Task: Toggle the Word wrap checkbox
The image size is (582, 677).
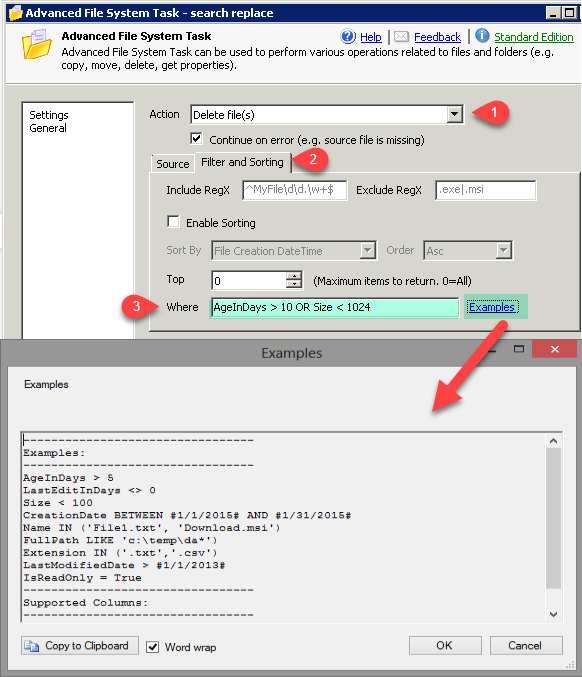Action: coord(152,647)
